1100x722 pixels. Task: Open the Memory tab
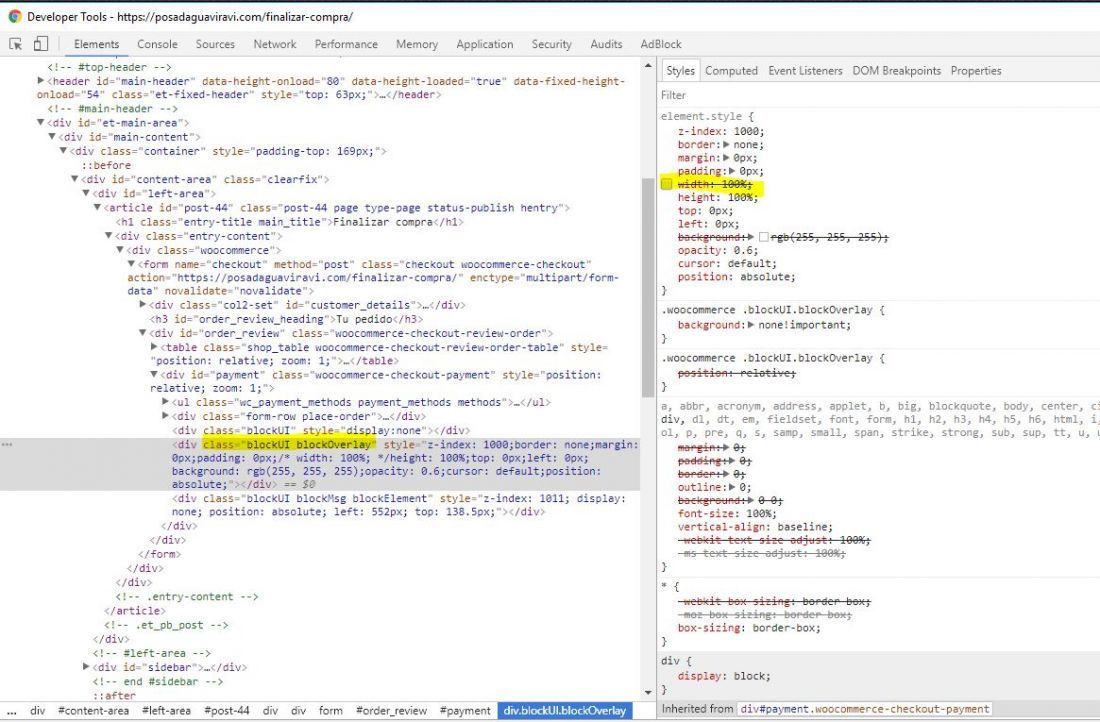tap(417, 44)
